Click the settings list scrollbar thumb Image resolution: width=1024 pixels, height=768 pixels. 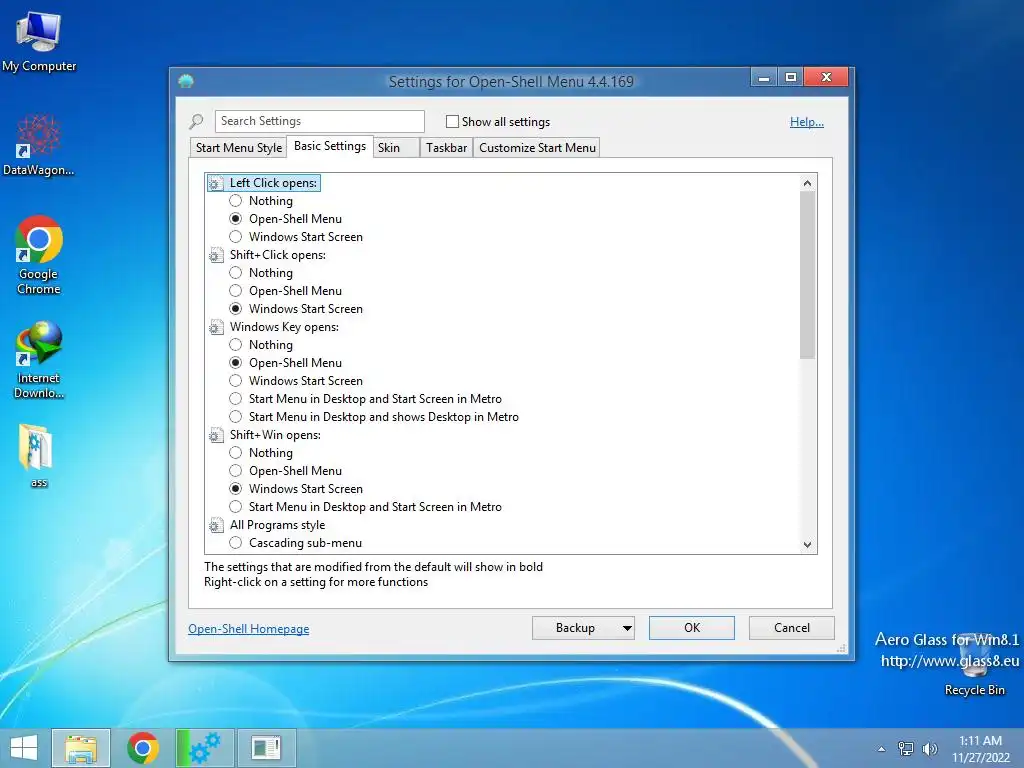[807, 275]
